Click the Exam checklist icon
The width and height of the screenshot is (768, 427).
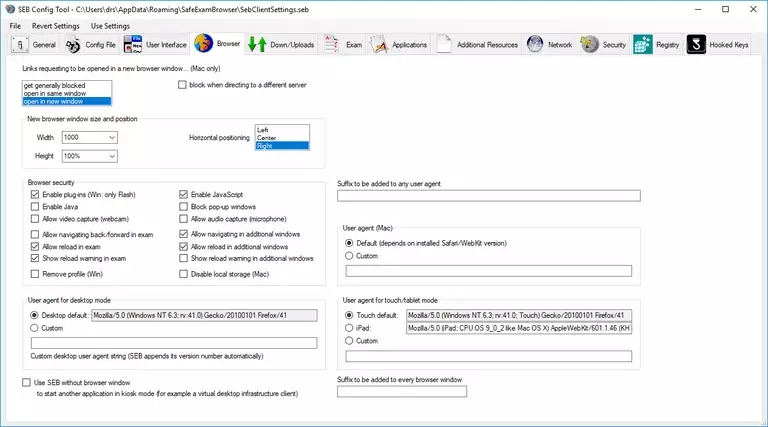point(332,45)
